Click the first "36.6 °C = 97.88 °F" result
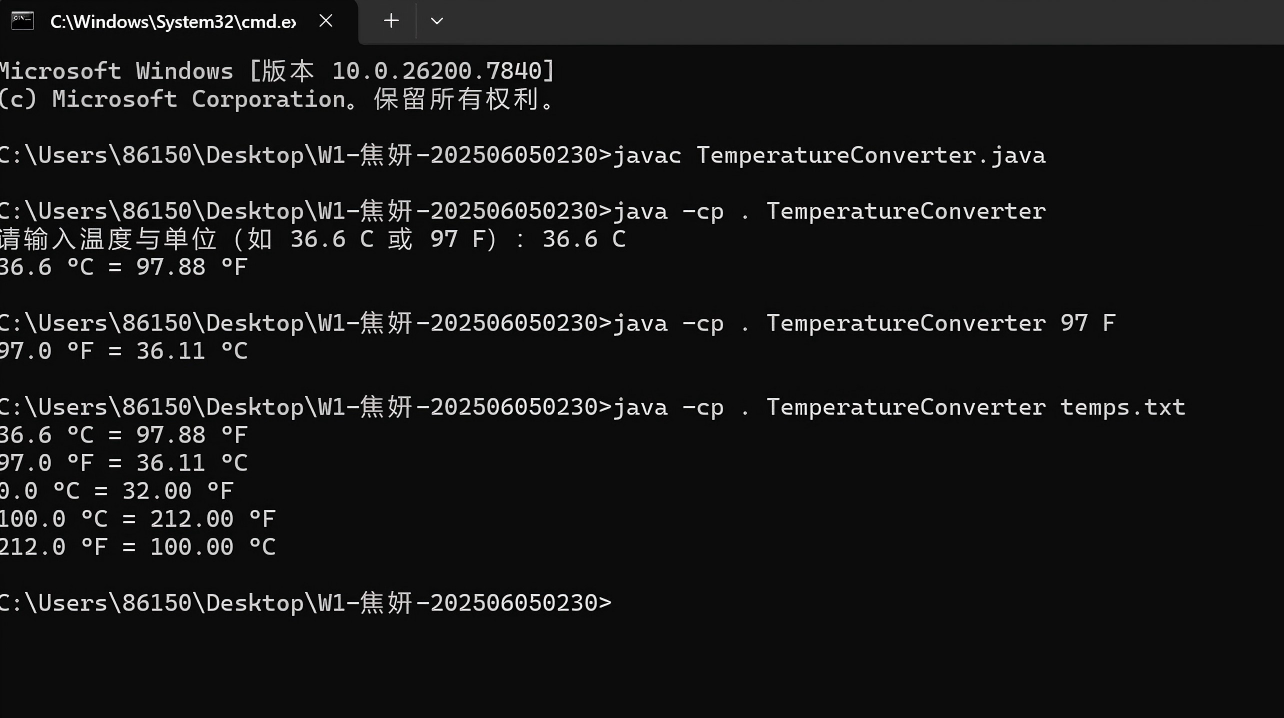The width and height of the screenshot is (1284, 718). tap(123, 267)
